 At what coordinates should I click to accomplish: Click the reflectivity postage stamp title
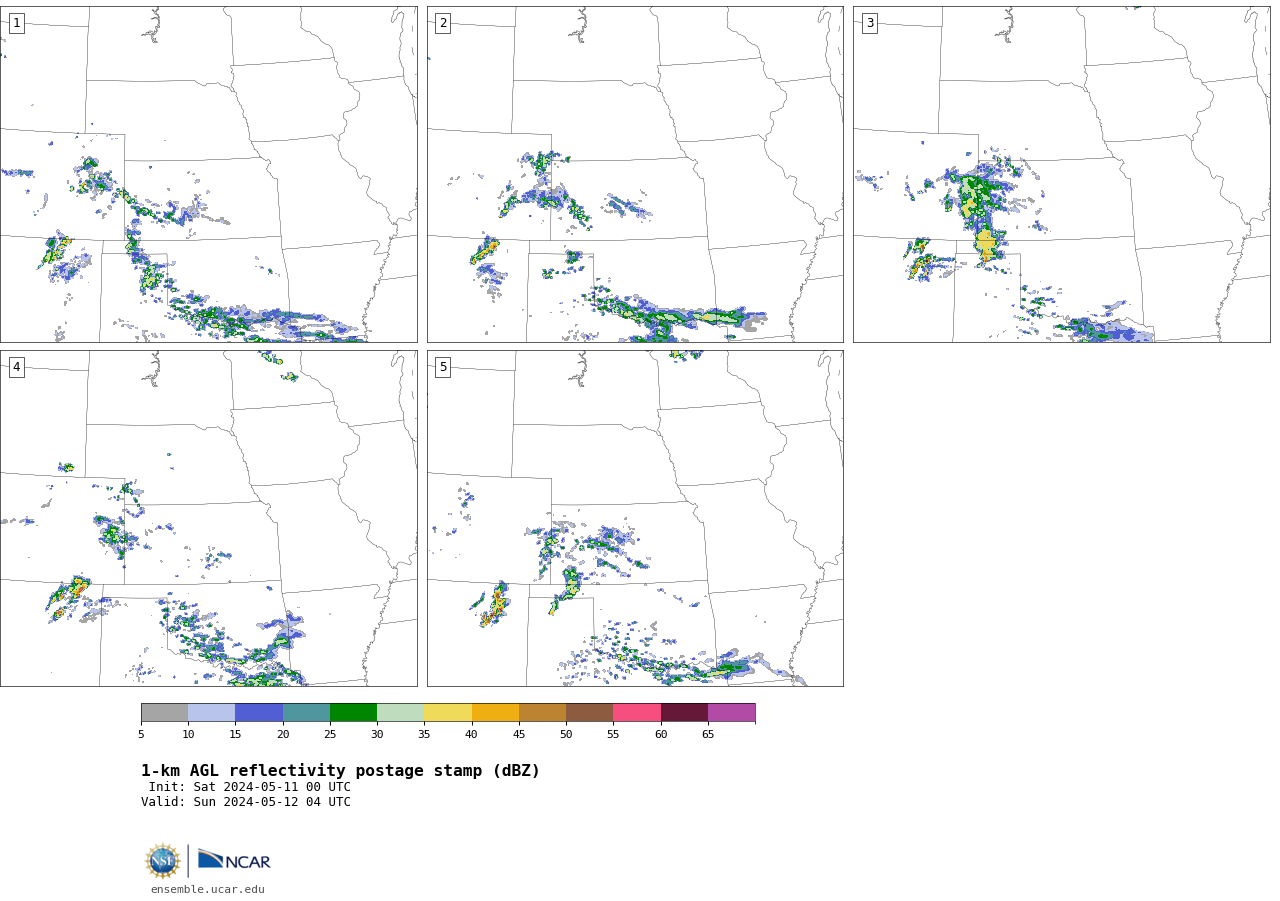coord(340,771)
